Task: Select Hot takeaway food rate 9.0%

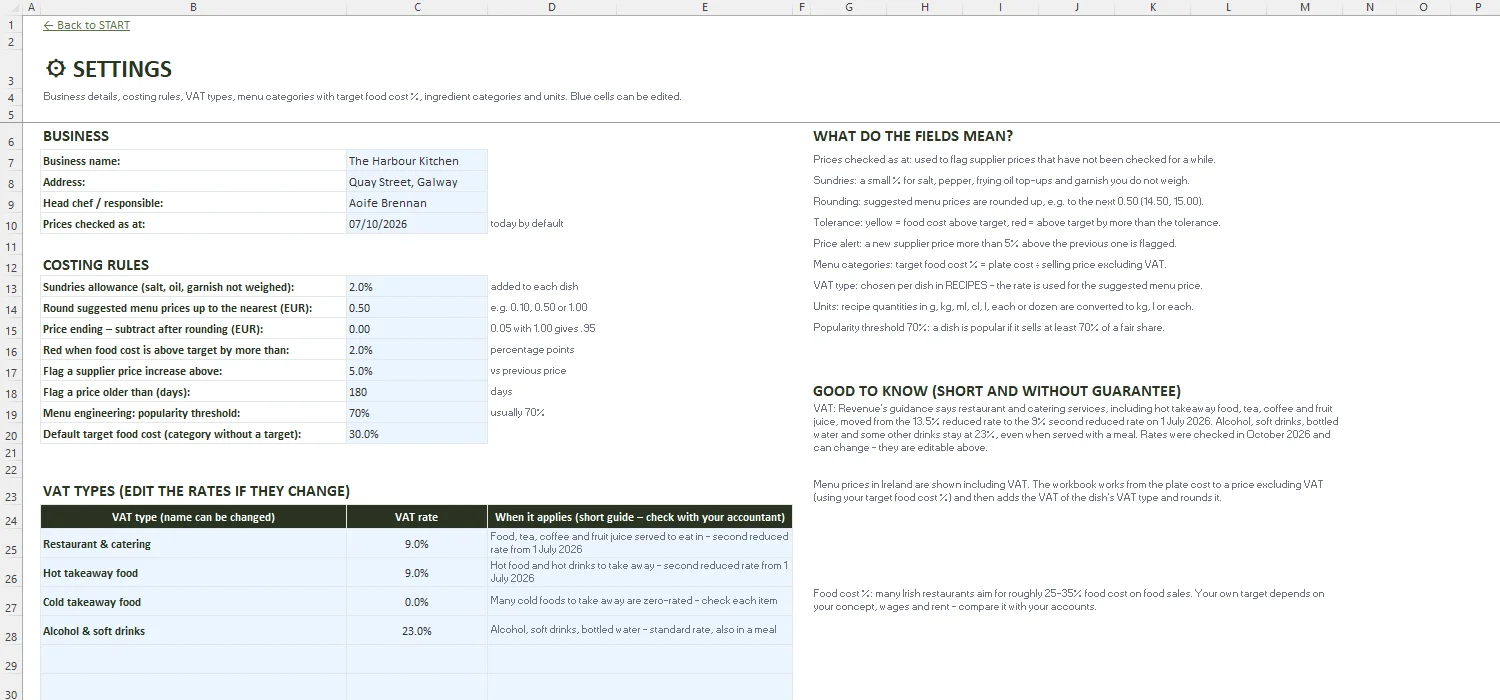Action: click(x=417, y=573)
